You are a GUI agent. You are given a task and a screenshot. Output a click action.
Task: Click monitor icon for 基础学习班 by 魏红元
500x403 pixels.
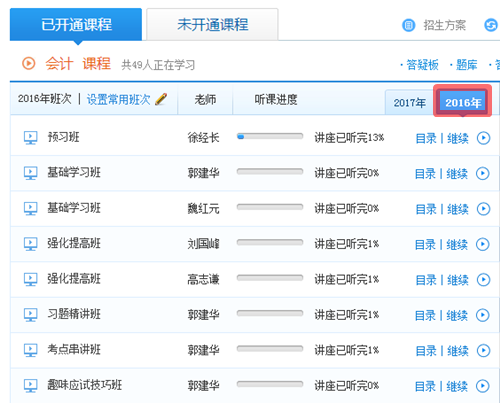coord(30,209)
